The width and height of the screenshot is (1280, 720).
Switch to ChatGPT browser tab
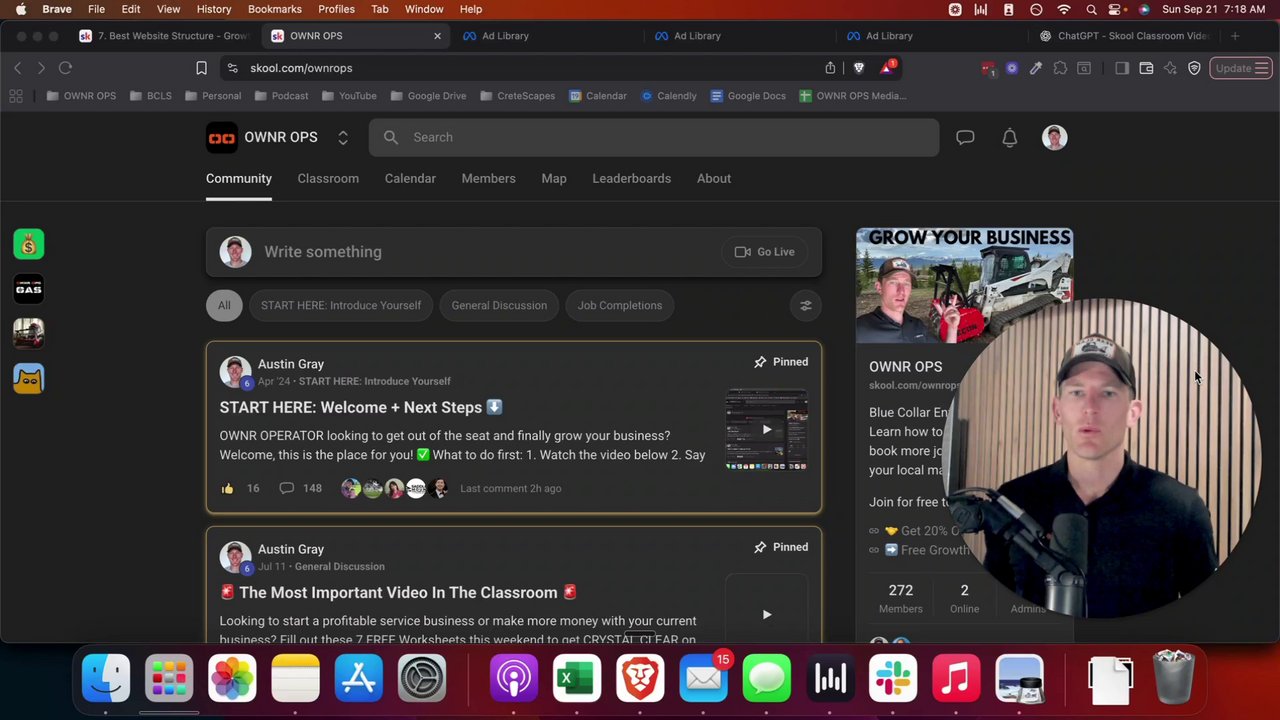(x=1125, y=36)
